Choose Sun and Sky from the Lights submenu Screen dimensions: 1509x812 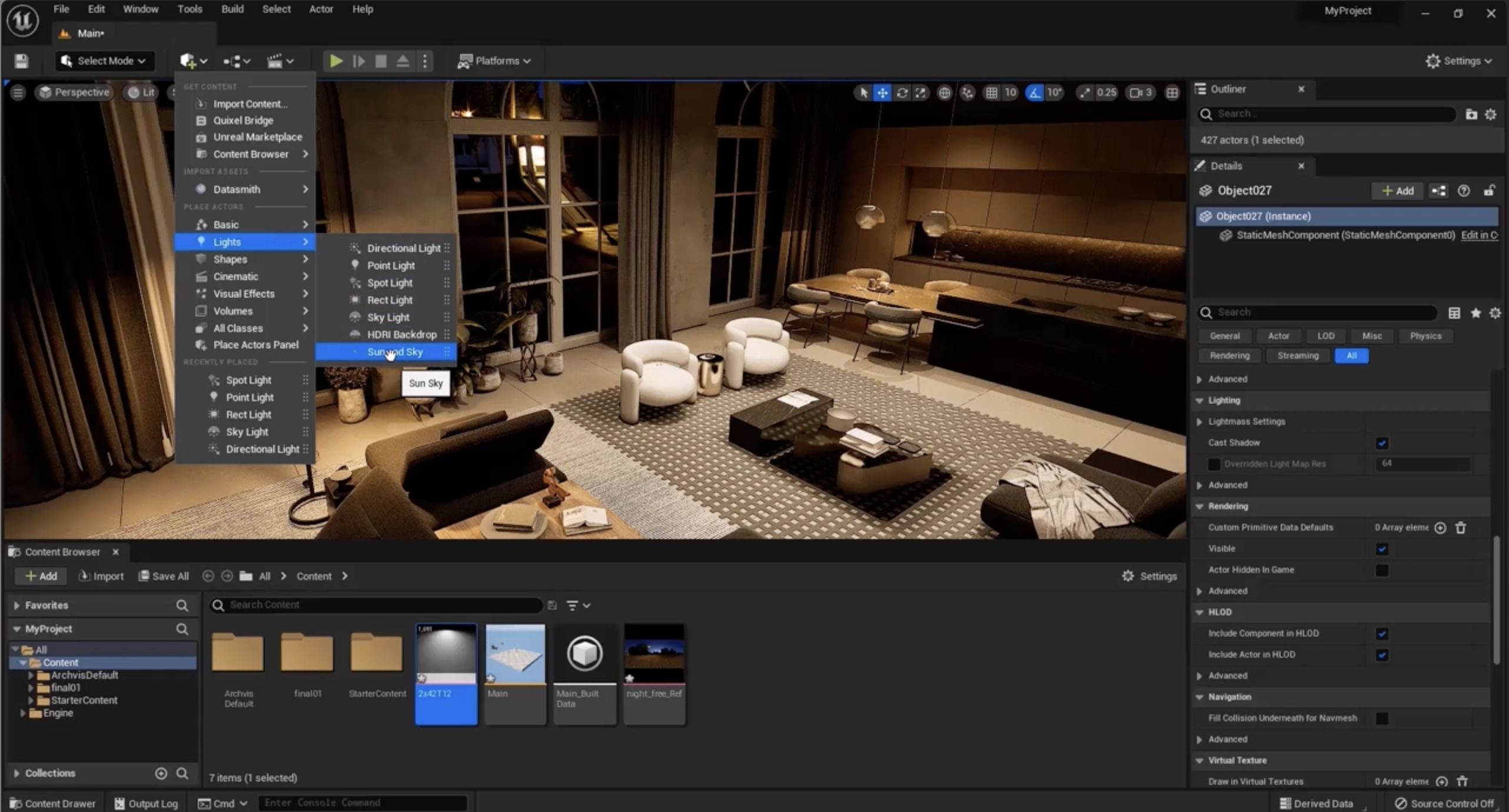[x=395, y=352]
